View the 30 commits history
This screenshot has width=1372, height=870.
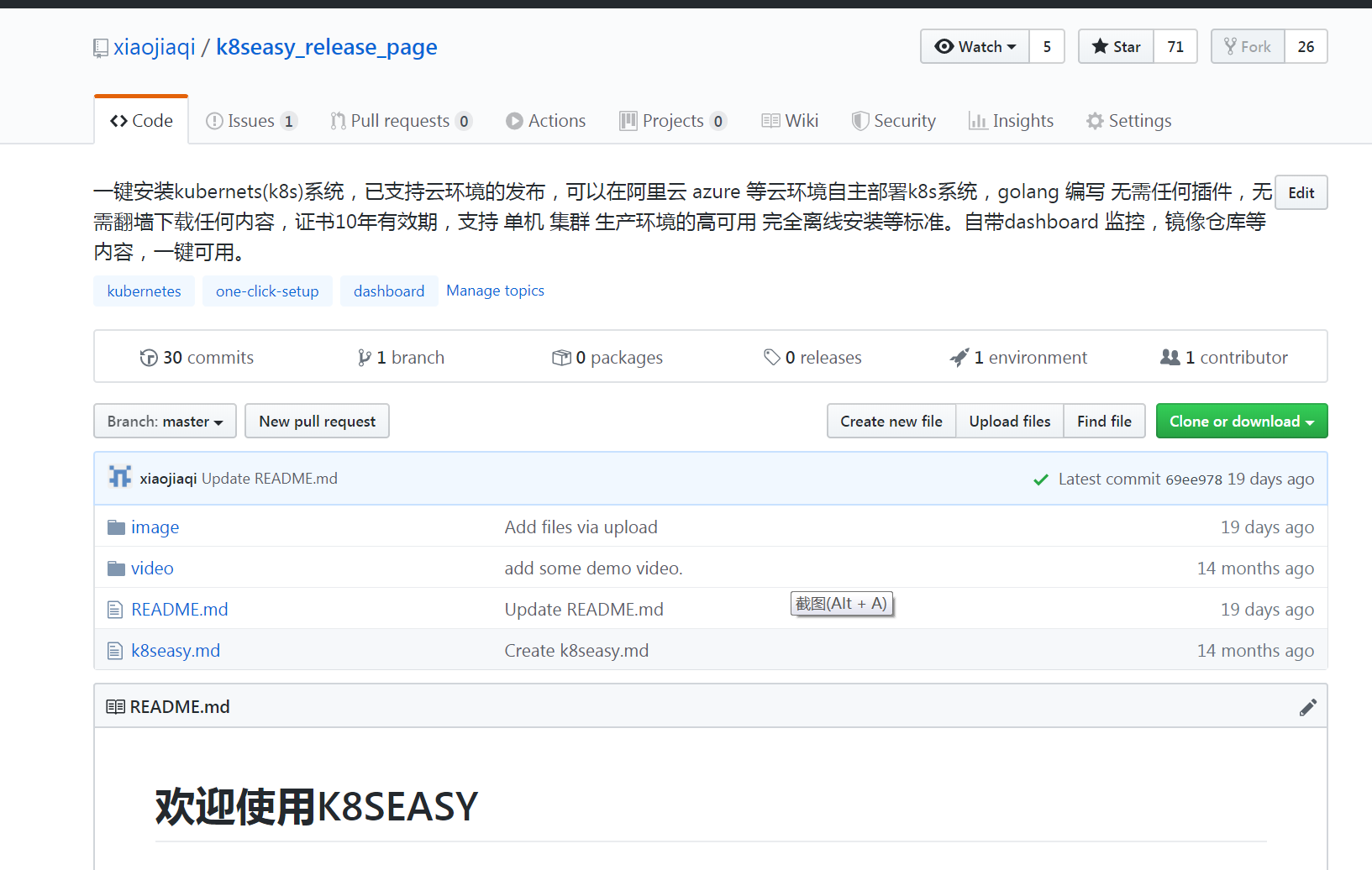197,357
